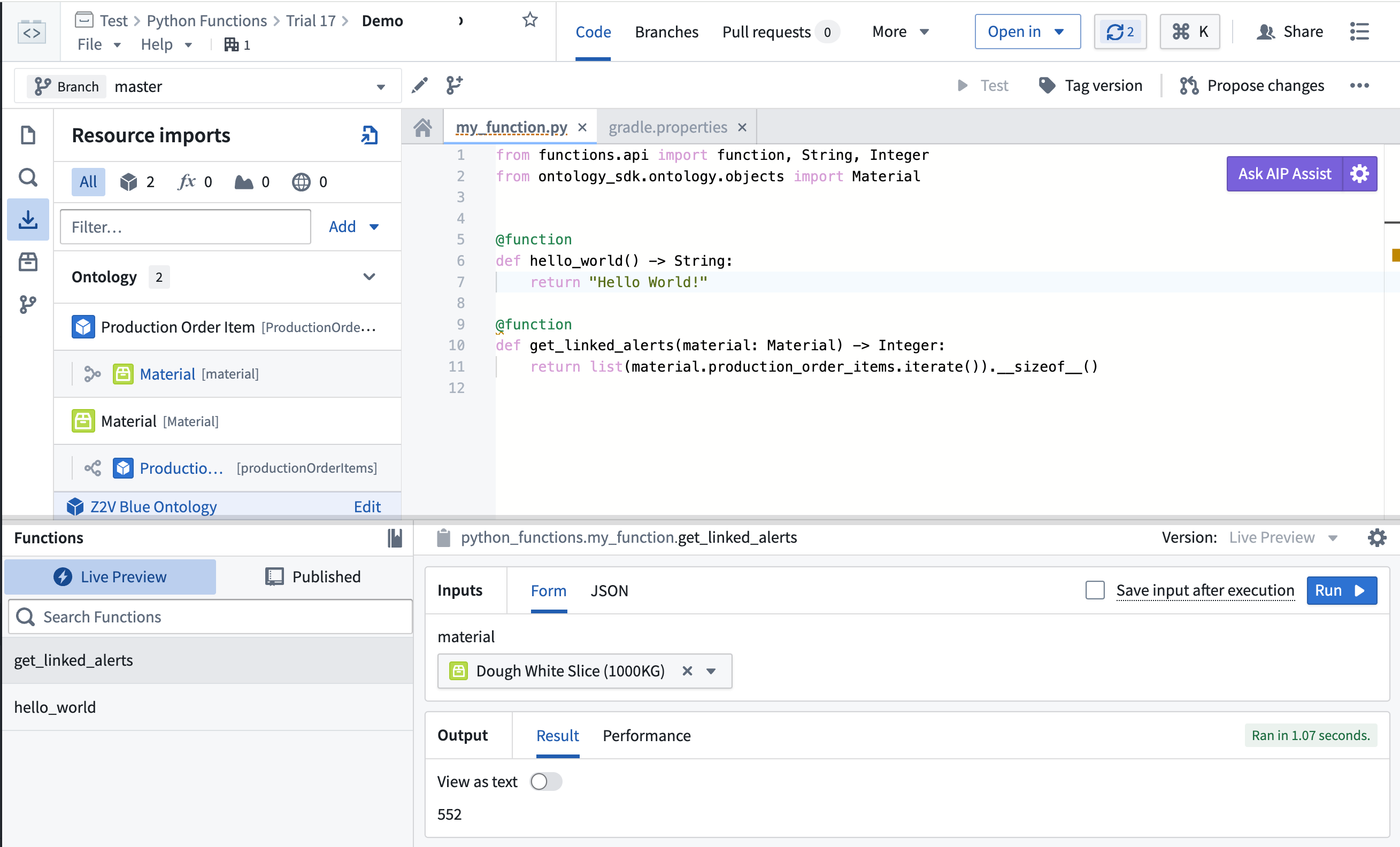Select the hello_world function in list
The image size is (1400, 847).
[x=55, y=706]
